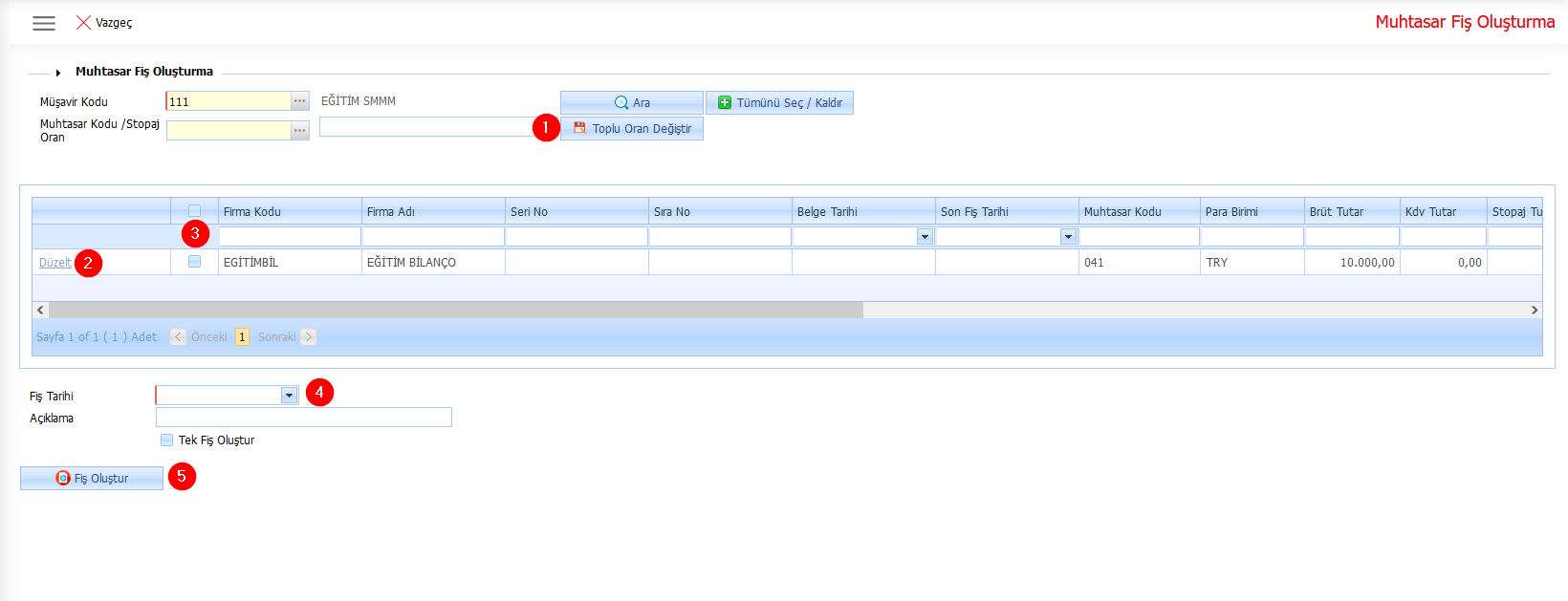Enable Tek Fiş Oluştur checkbox

[167, 440]
